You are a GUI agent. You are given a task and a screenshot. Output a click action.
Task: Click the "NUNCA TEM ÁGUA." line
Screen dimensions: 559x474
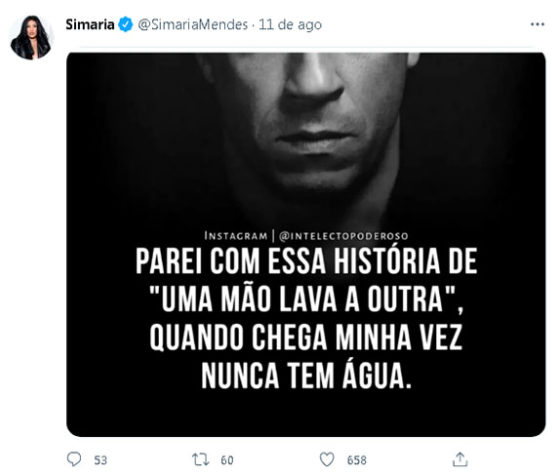click(306, 375)
